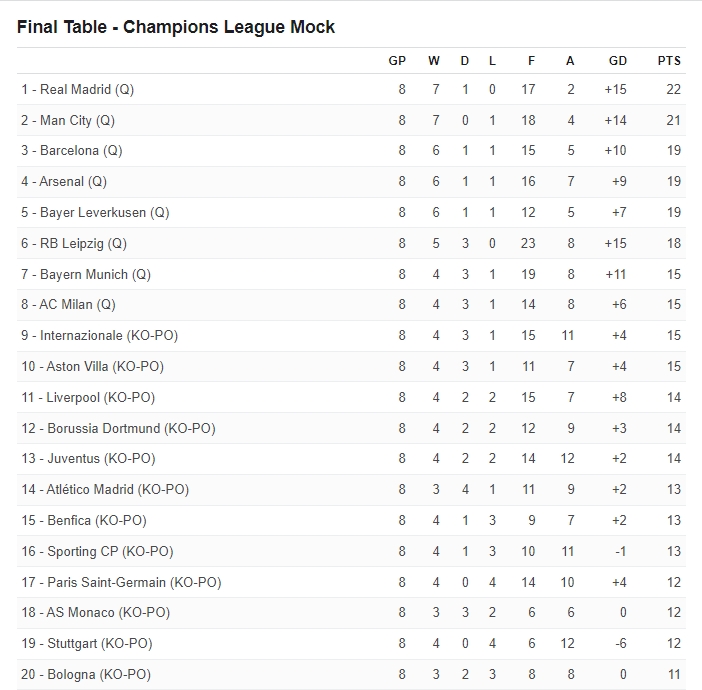Screen dimensions: 702x690
Task: Click the PTS column header
Action: 669,60
